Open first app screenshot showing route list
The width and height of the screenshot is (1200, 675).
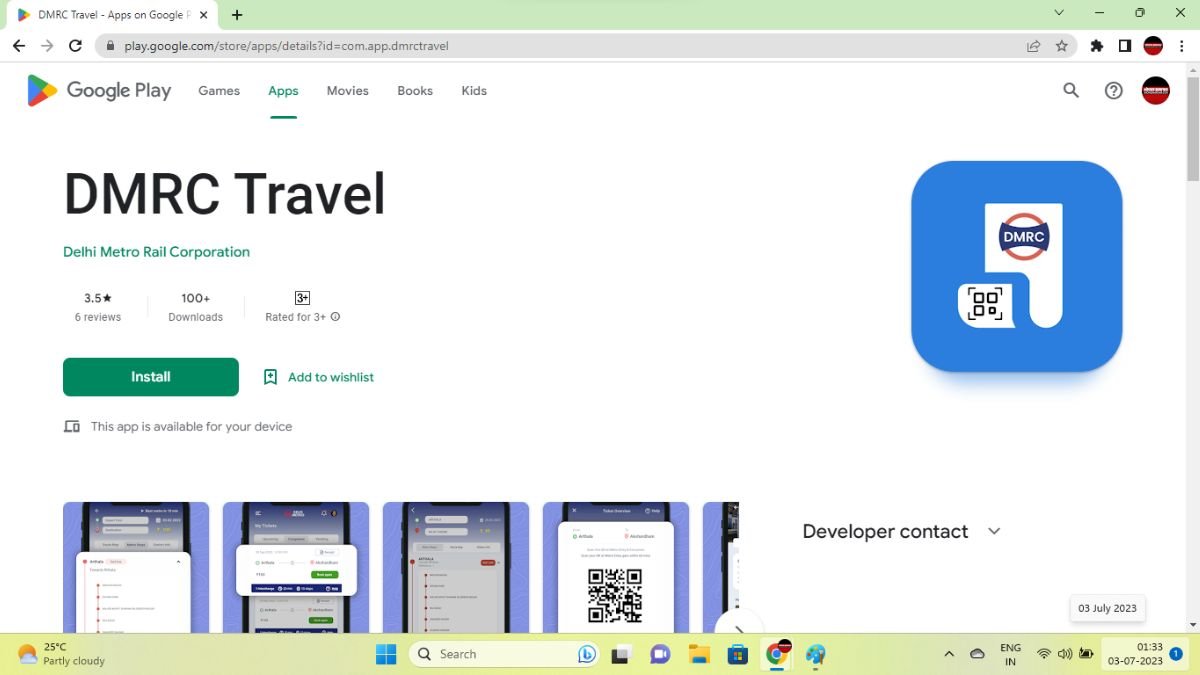(x=136, y=567)
